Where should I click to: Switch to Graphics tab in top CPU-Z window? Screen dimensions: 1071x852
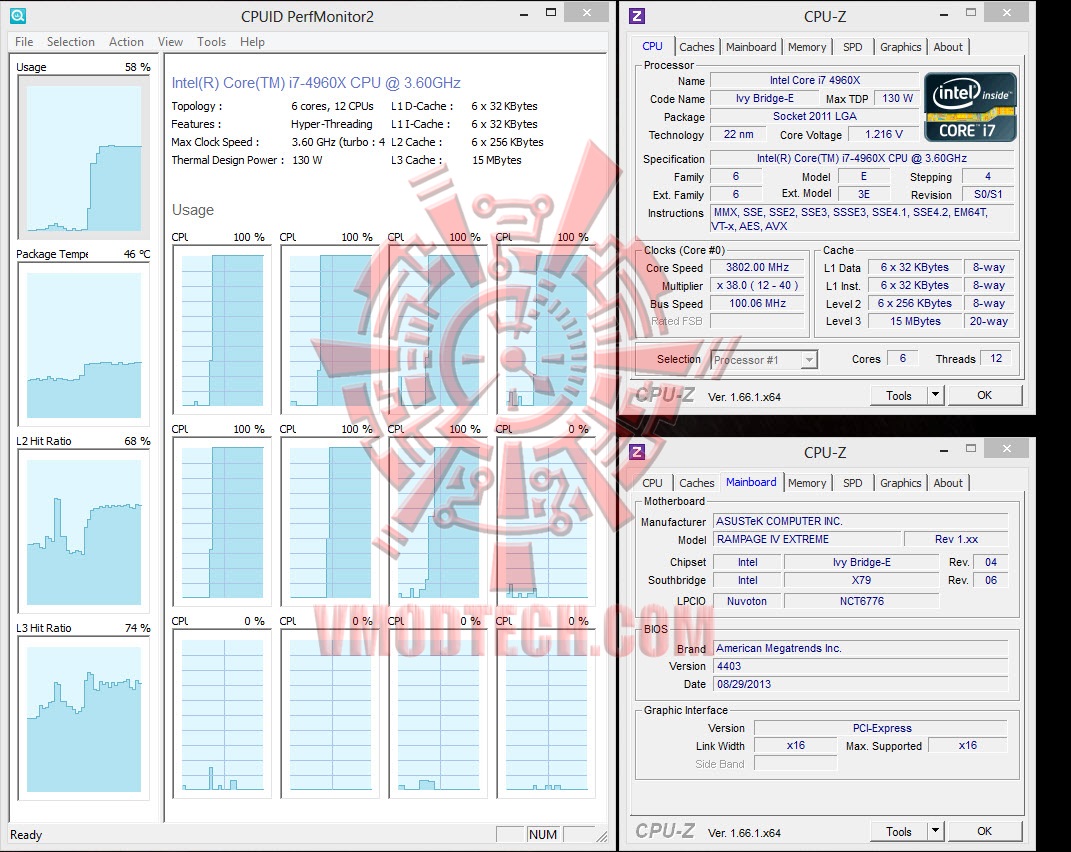click(x=900, y=46)
